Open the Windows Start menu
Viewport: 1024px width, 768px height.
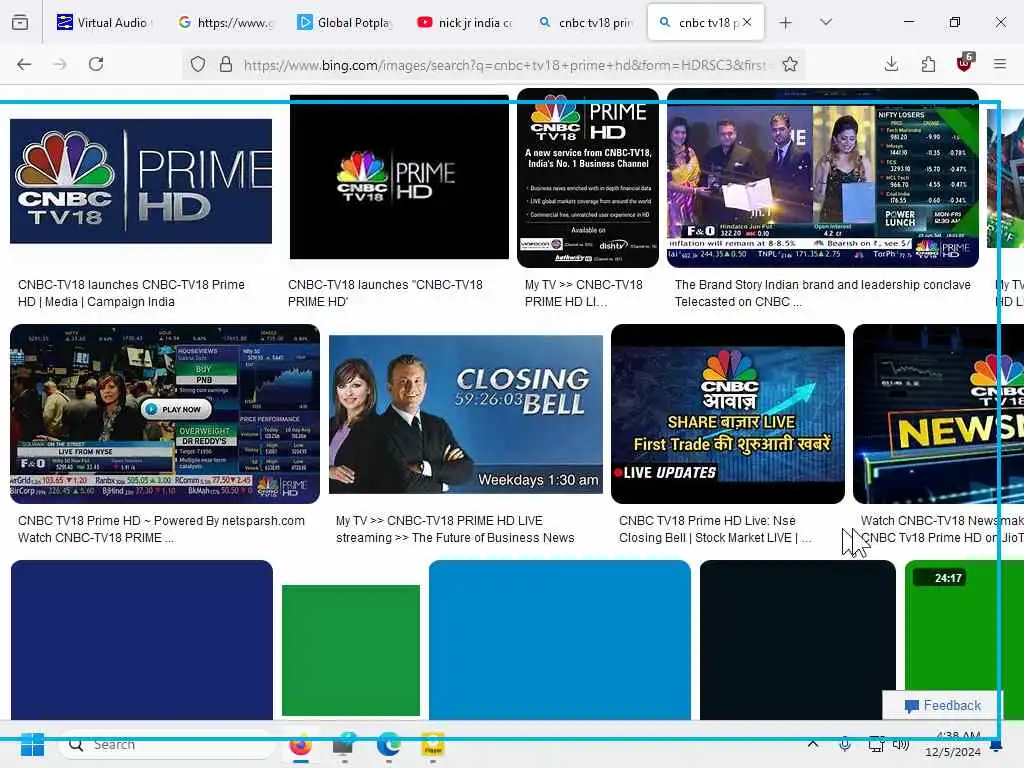point(32,744)
